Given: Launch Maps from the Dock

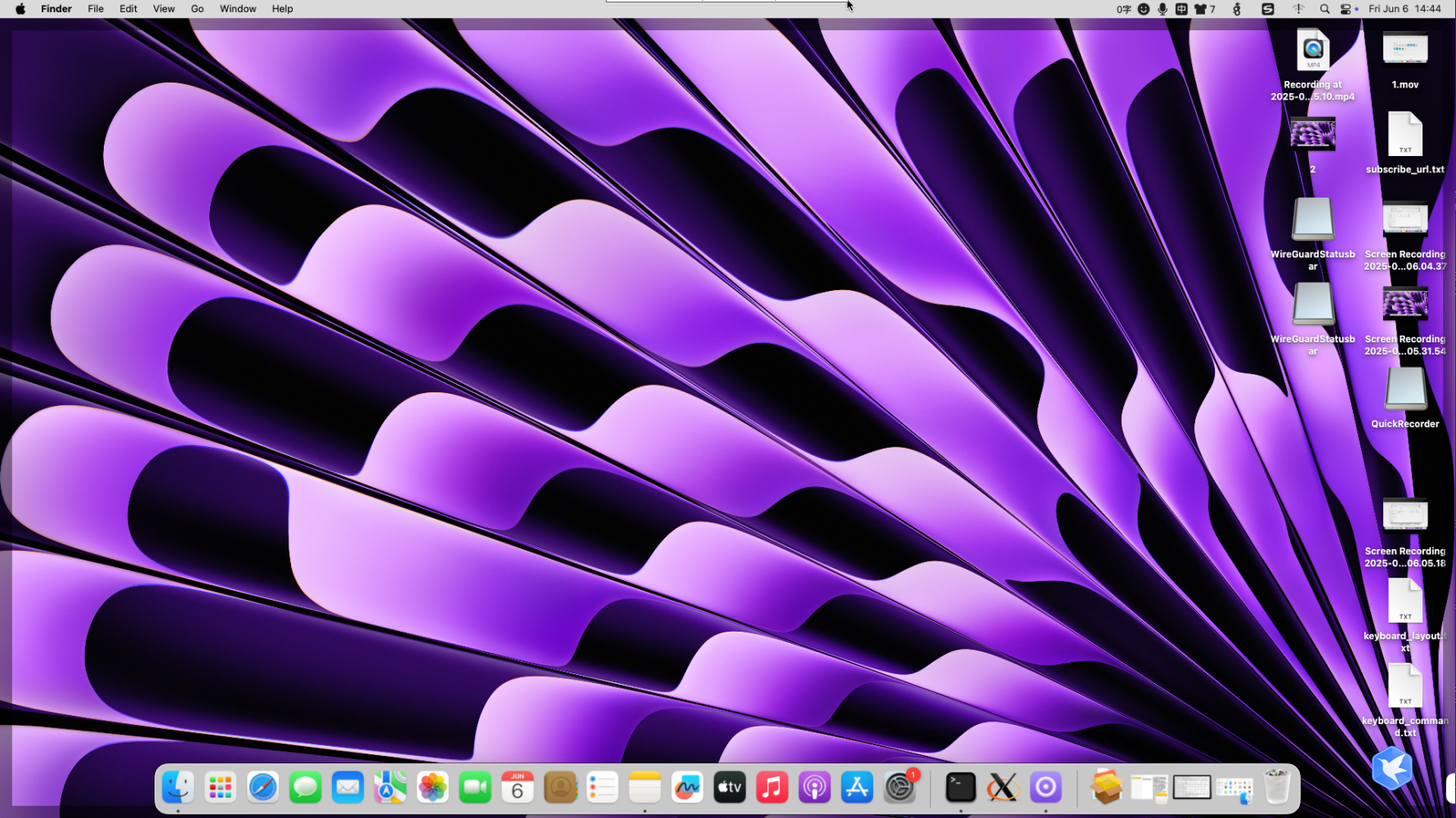Looking at the screenshot, I should click(390, 788).
